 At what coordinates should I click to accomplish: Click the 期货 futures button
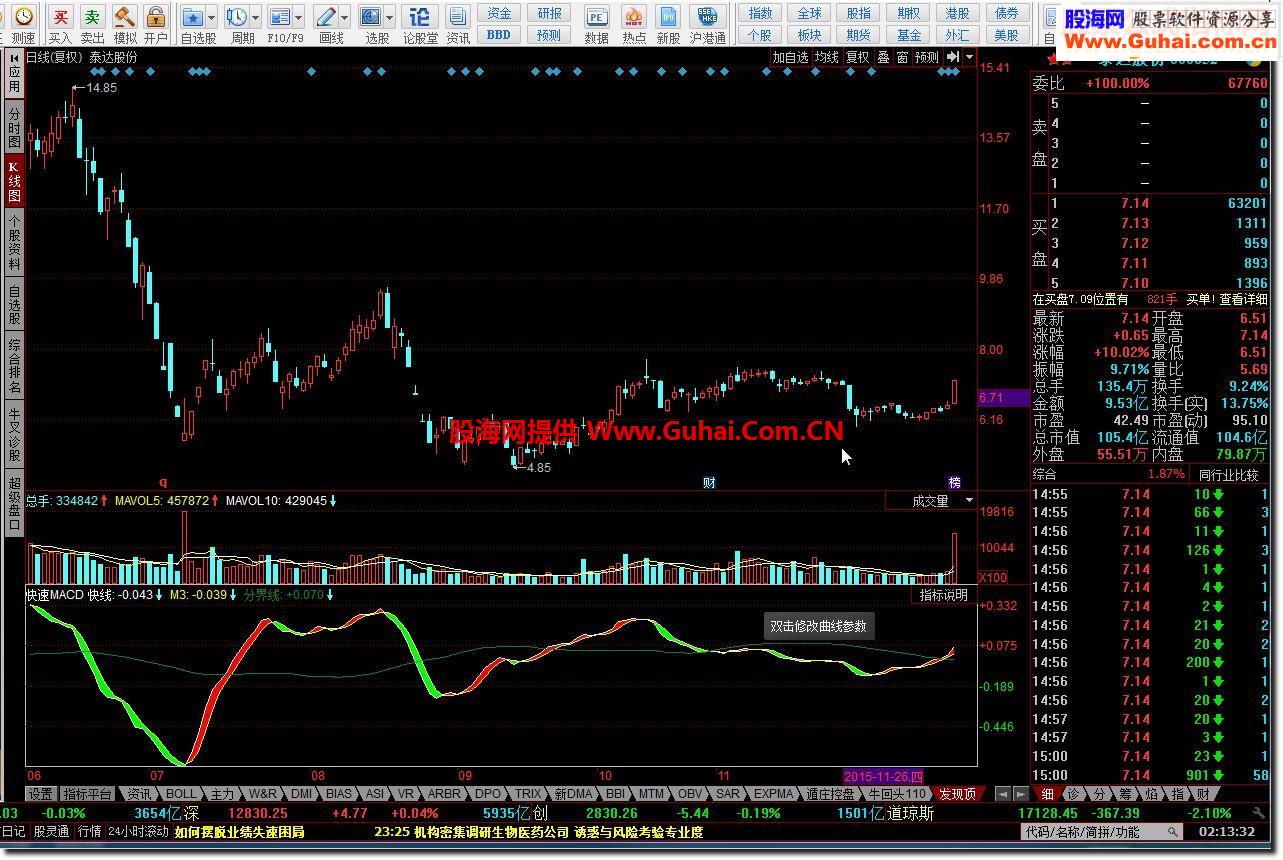pyautogui.click(x=858, y=34)
